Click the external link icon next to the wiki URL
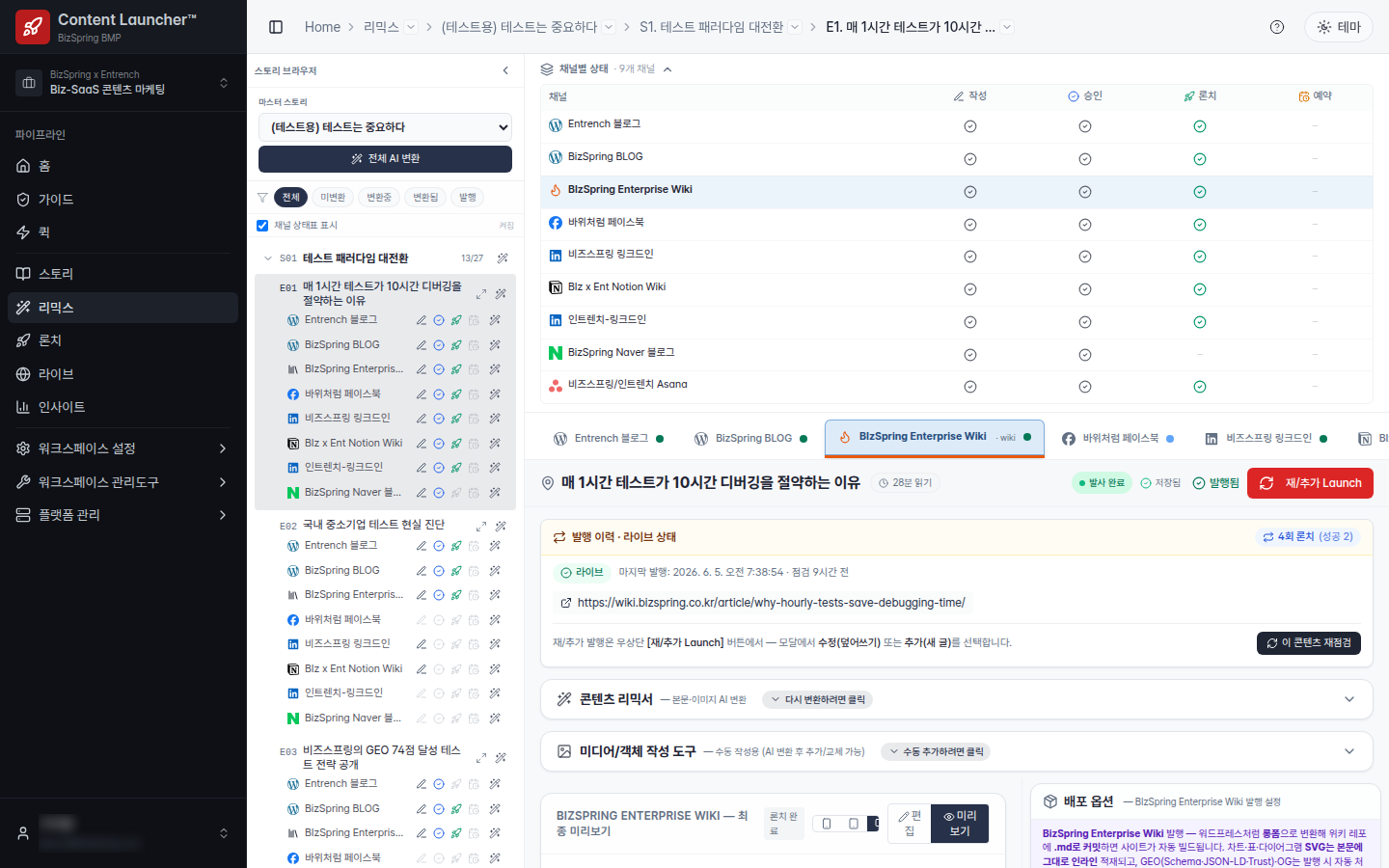This screenshot has height=868, width=1389. click(x=566, y=603)
